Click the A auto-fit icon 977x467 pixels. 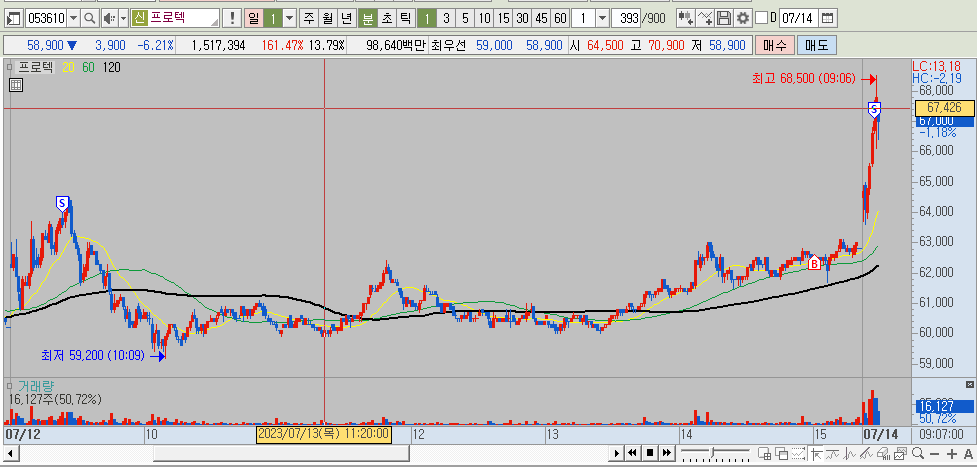[x=968, y=453]
